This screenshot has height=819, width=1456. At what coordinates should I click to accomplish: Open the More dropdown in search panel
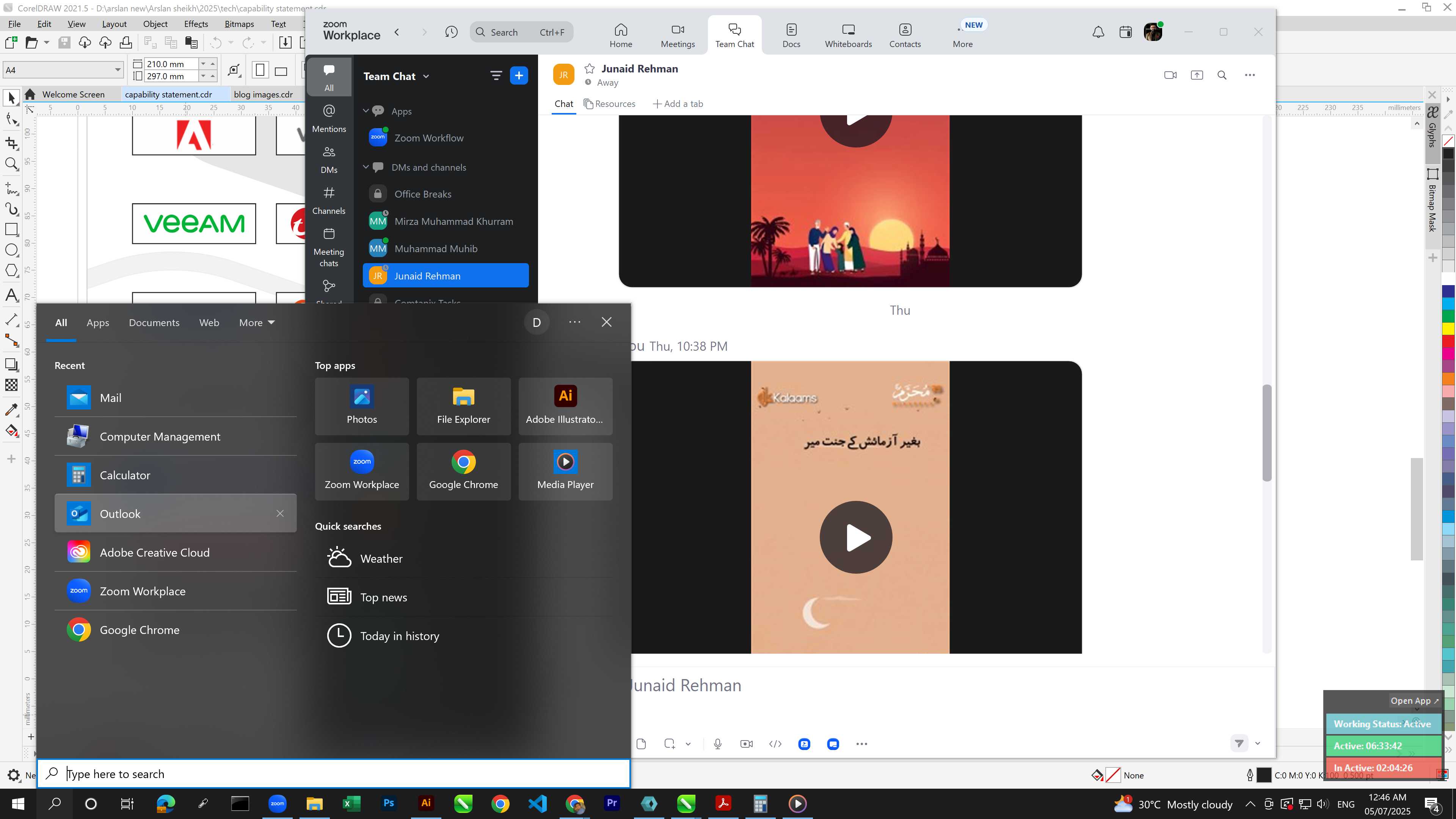pyautogui.click(x=257, y=322)
